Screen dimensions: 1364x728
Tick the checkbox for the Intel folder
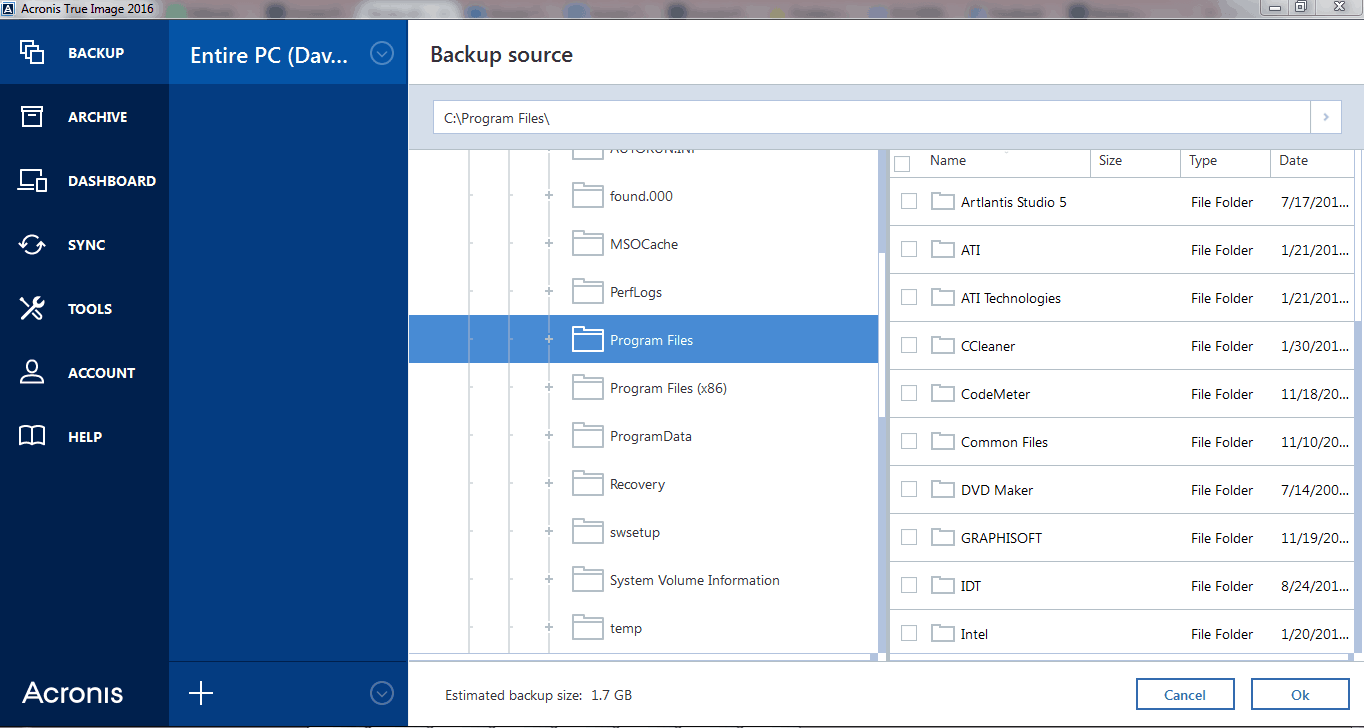coord(909,633)
